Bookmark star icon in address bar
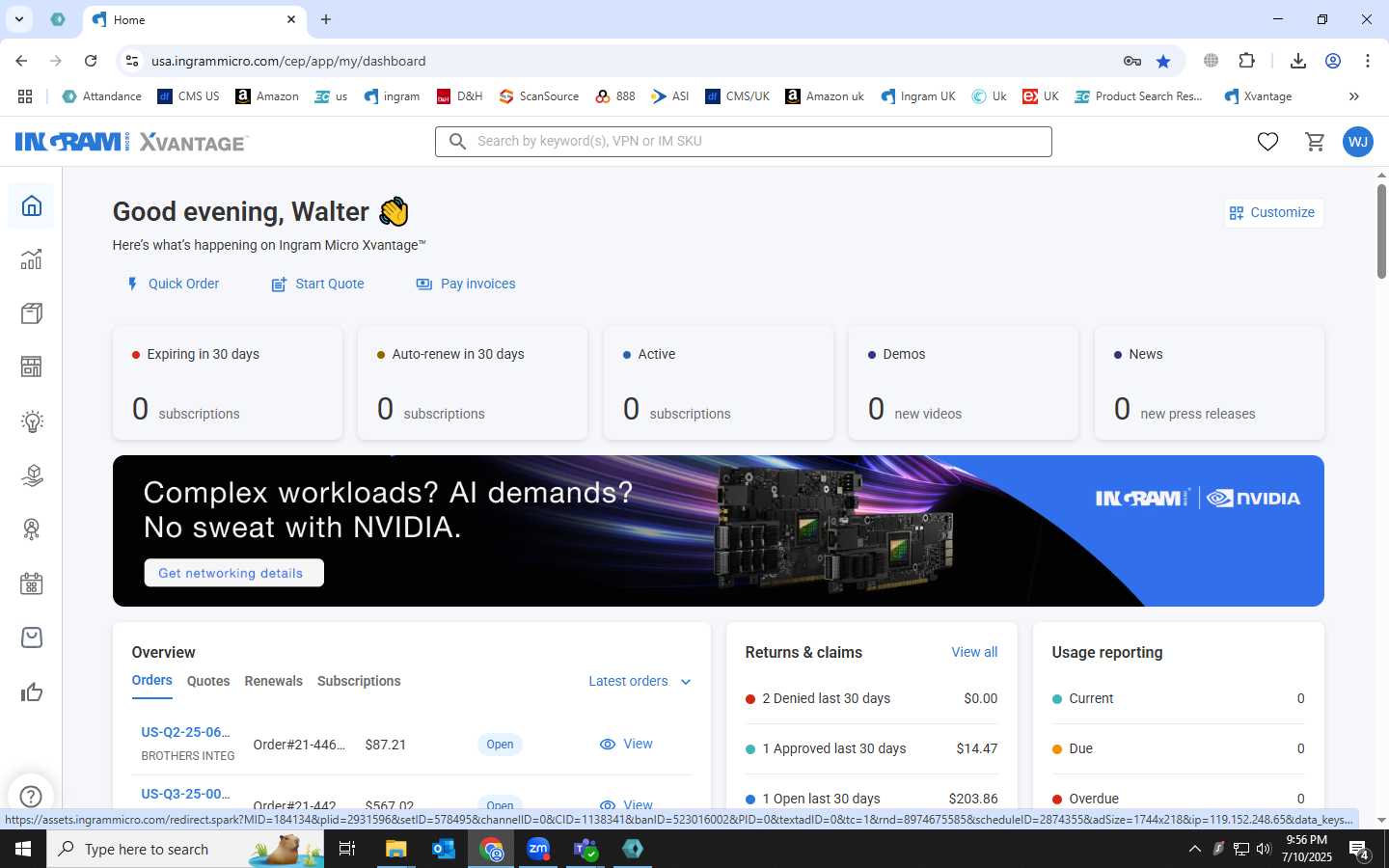Screen dimensions: 1389x868 click(x=1163, y=61)
